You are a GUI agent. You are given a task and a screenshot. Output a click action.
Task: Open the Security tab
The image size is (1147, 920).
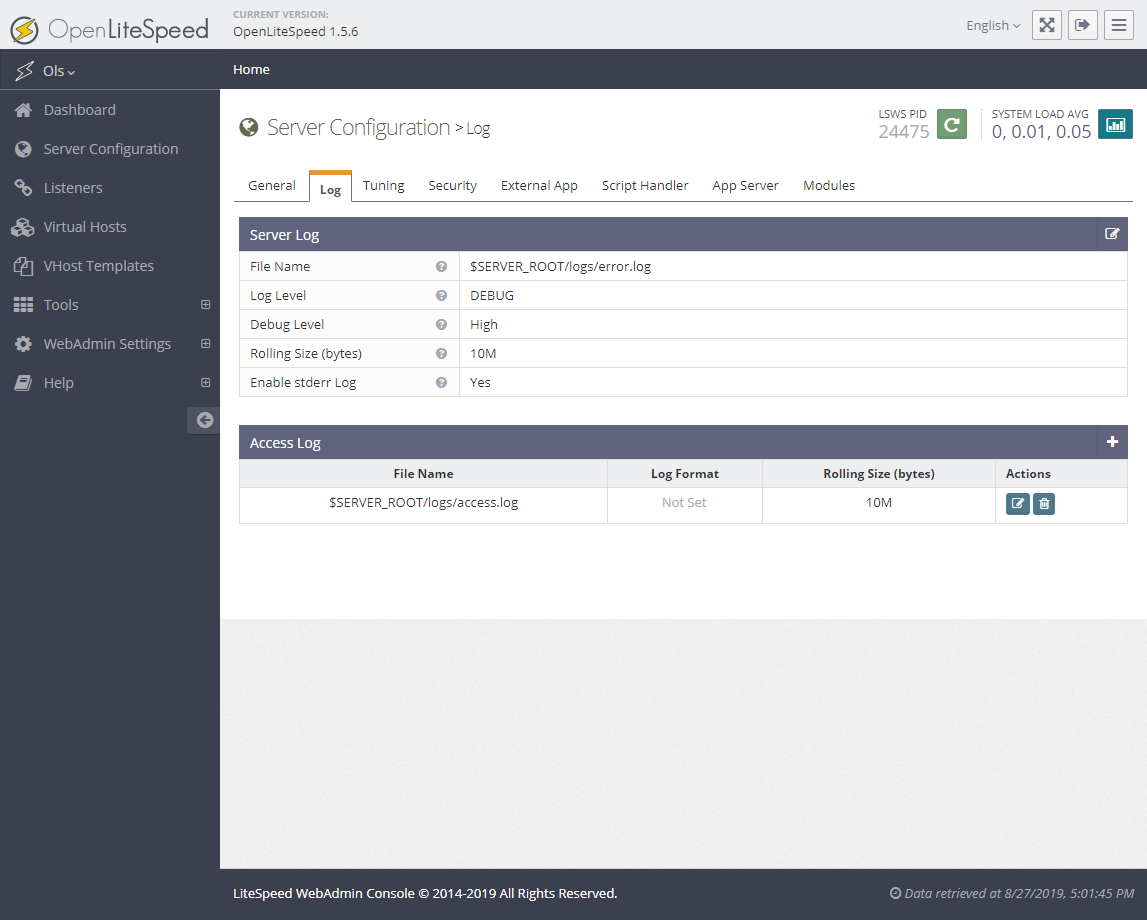click(452, 186)
